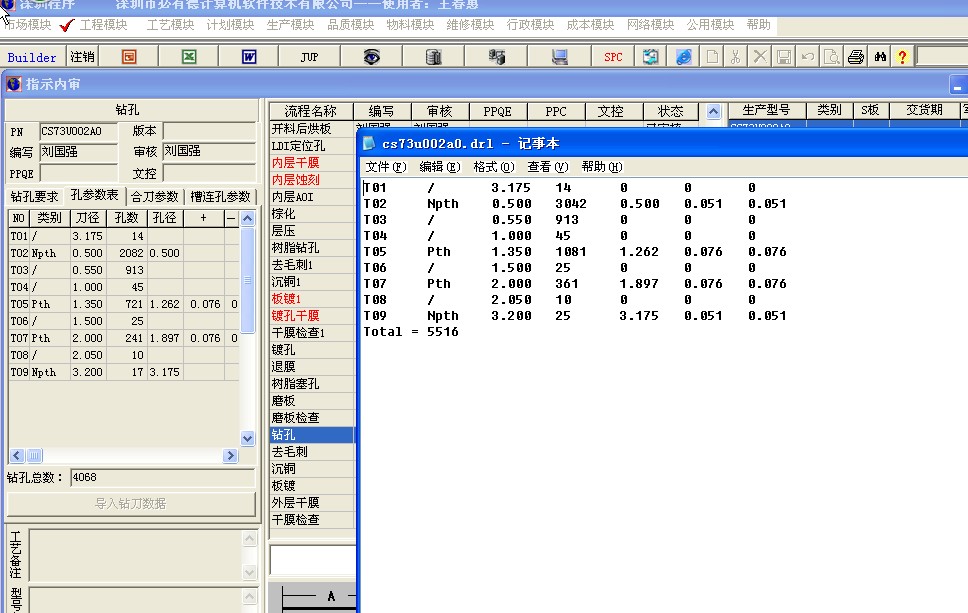Open the Word icon in toolbar
Viewport: 968px width, 613px height.
[x=249, y=57]
